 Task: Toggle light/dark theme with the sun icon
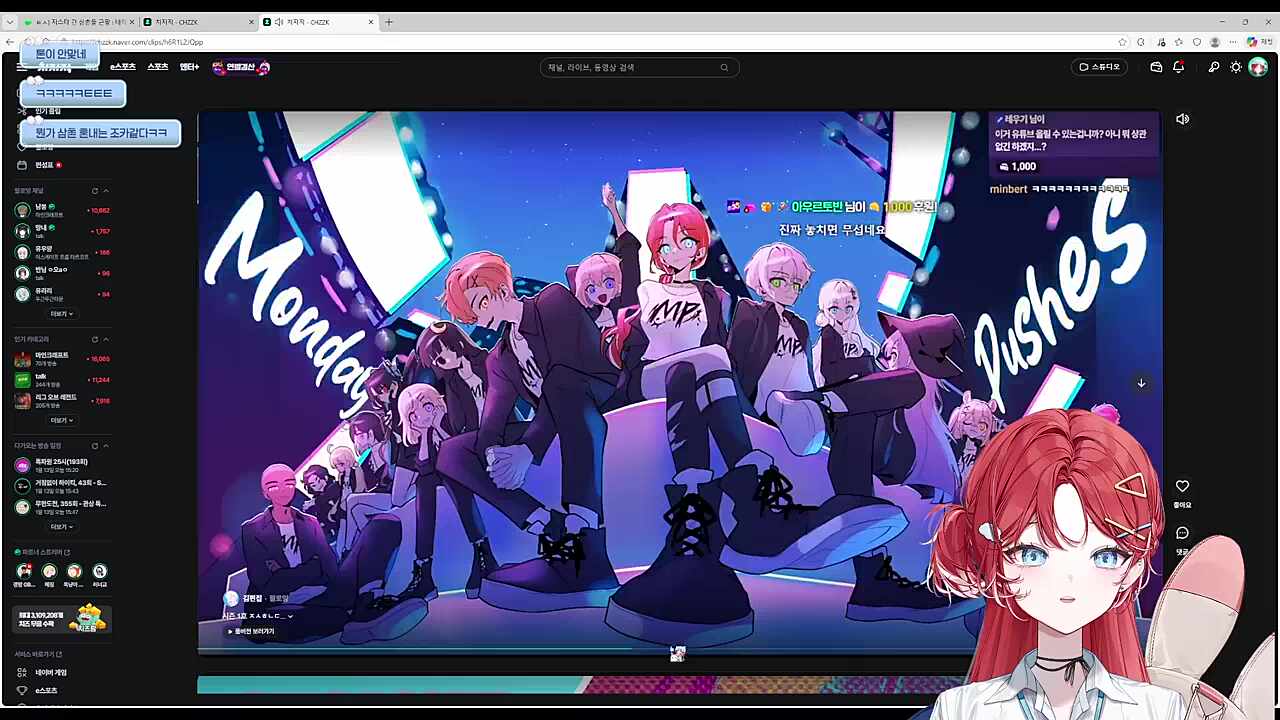click(1236, 67)
